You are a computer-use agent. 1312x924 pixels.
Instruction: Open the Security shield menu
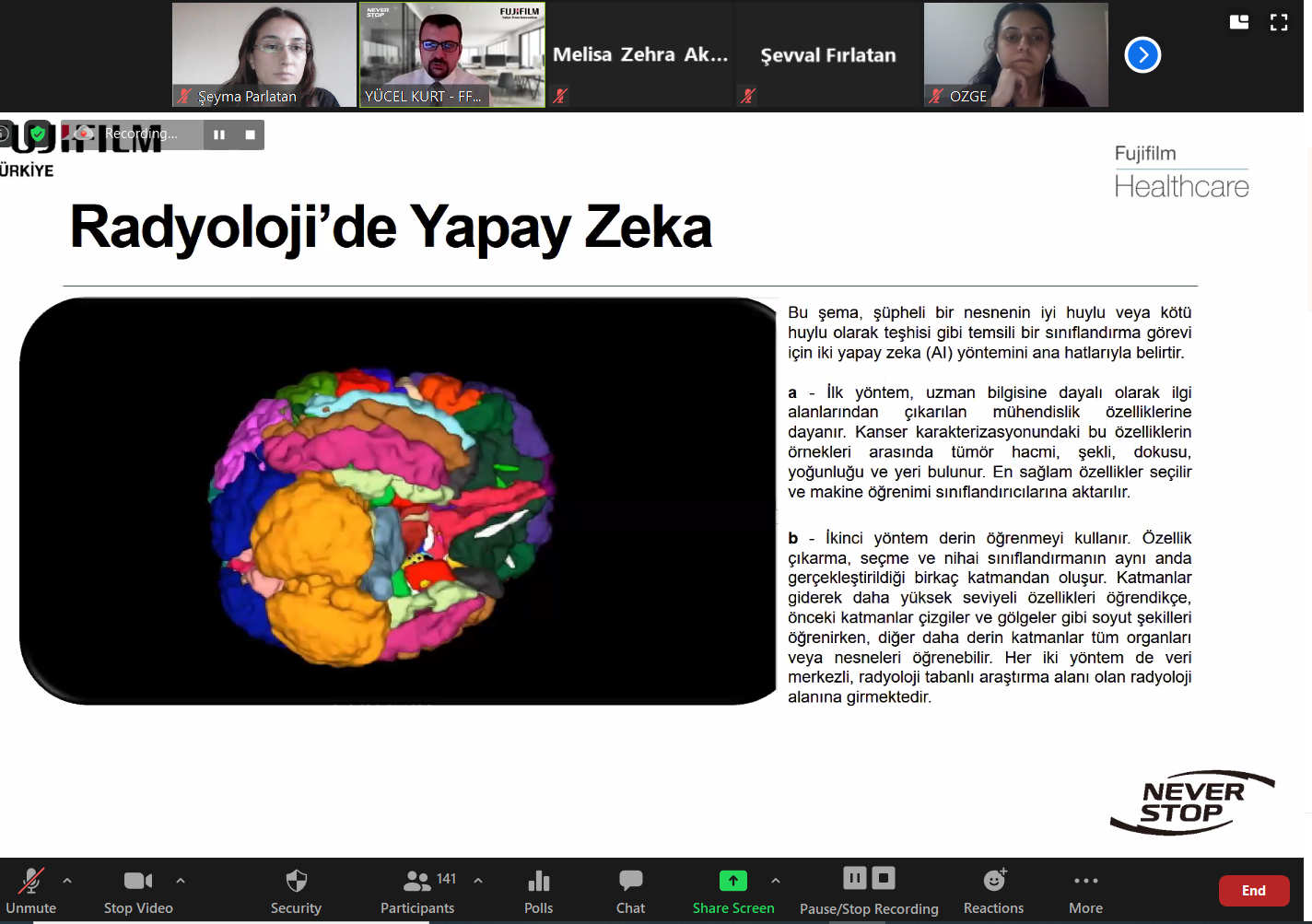pyautogui.click(x=296, y=891)
